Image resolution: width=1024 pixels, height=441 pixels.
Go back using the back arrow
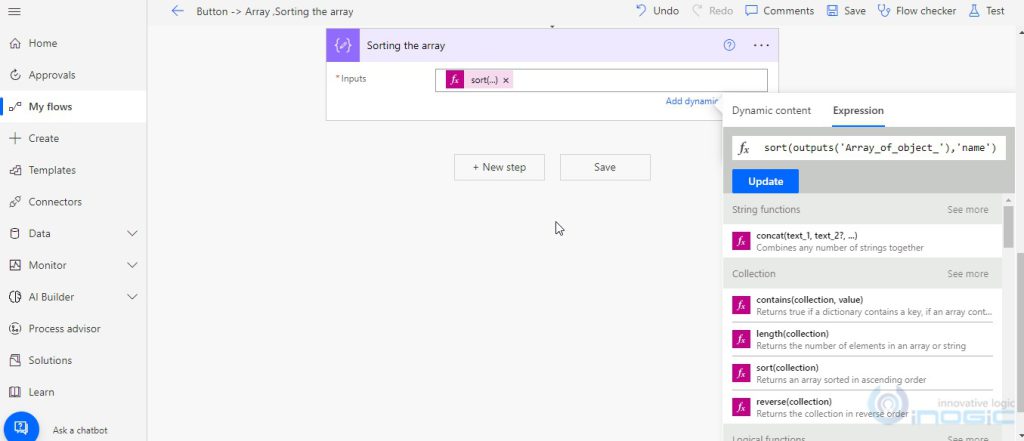pos(177,11)
